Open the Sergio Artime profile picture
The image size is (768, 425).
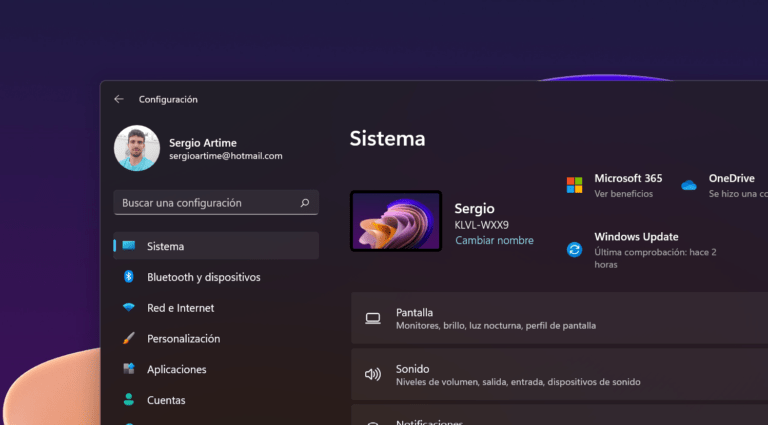137,148
